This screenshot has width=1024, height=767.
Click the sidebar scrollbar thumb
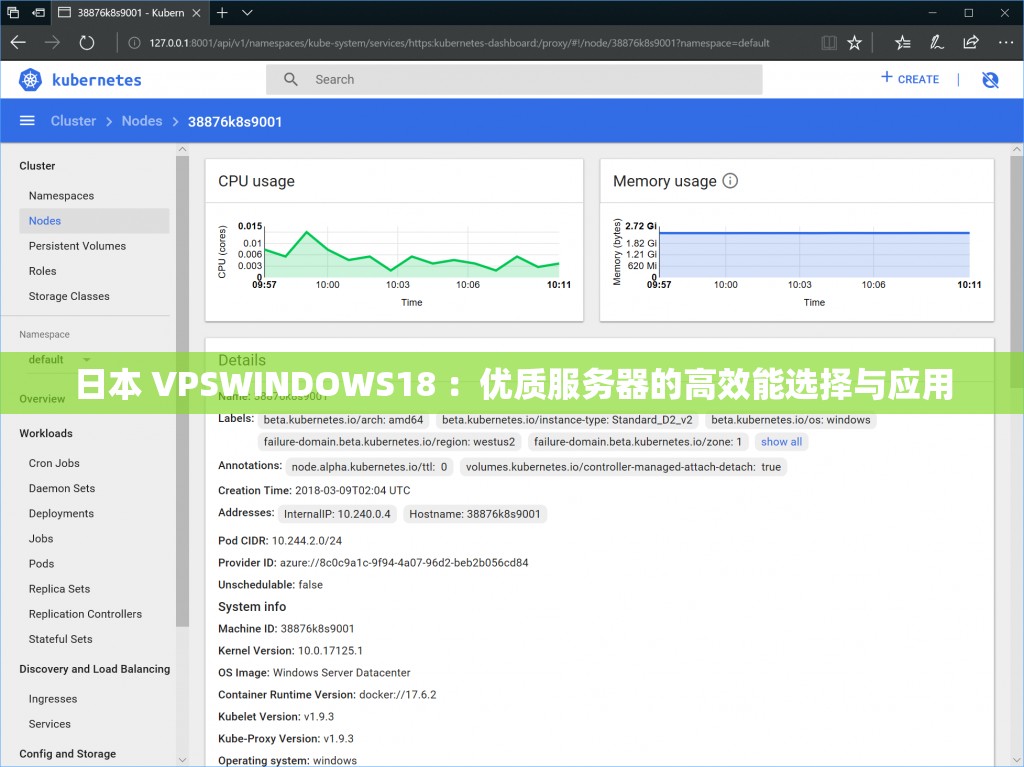182,391
